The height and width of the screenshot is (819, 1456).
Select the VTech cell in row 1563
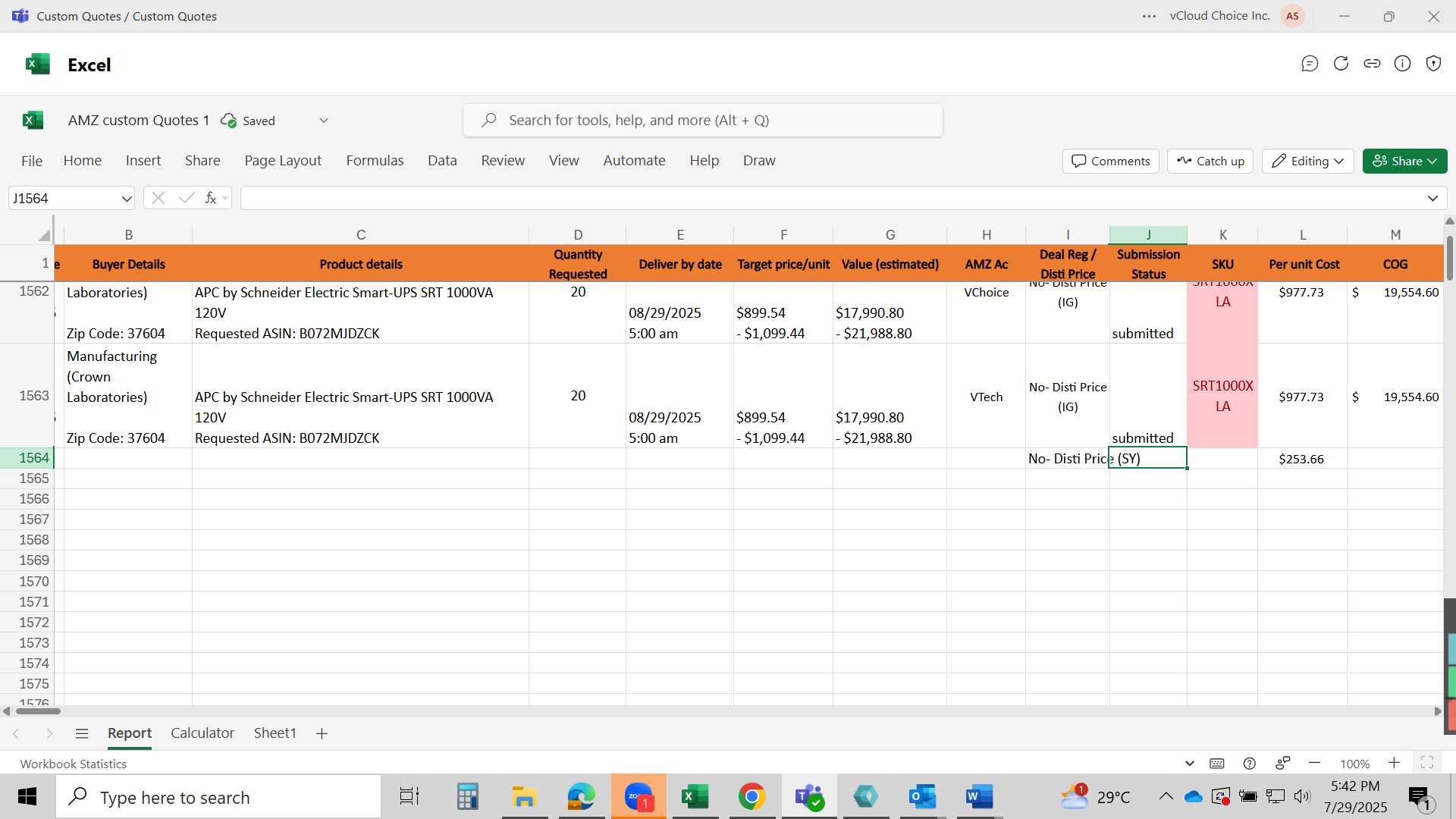[986, 397]
